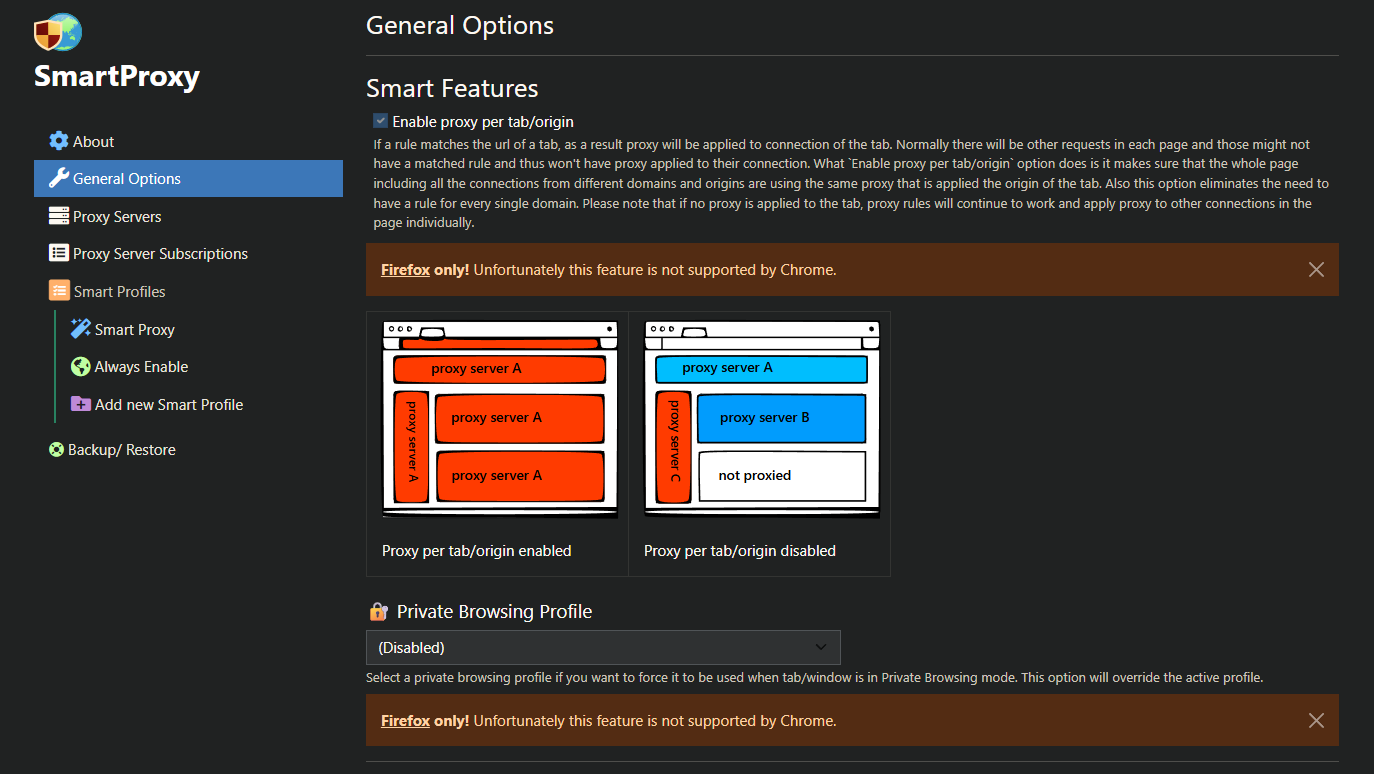The width and height of the screenshot is (1374, 774).
Task: Select the Always Enable profile
Action: point(141,367)
